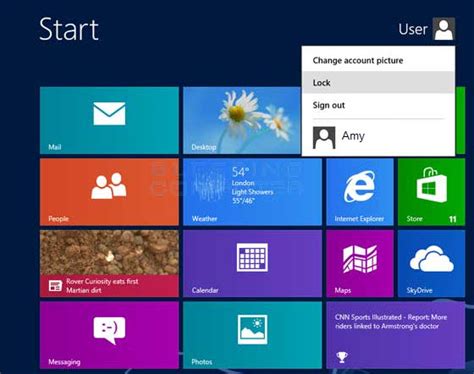This screenshot has width=474, height=374.
Task: Click the Store updates count 11
Action: 452,219
